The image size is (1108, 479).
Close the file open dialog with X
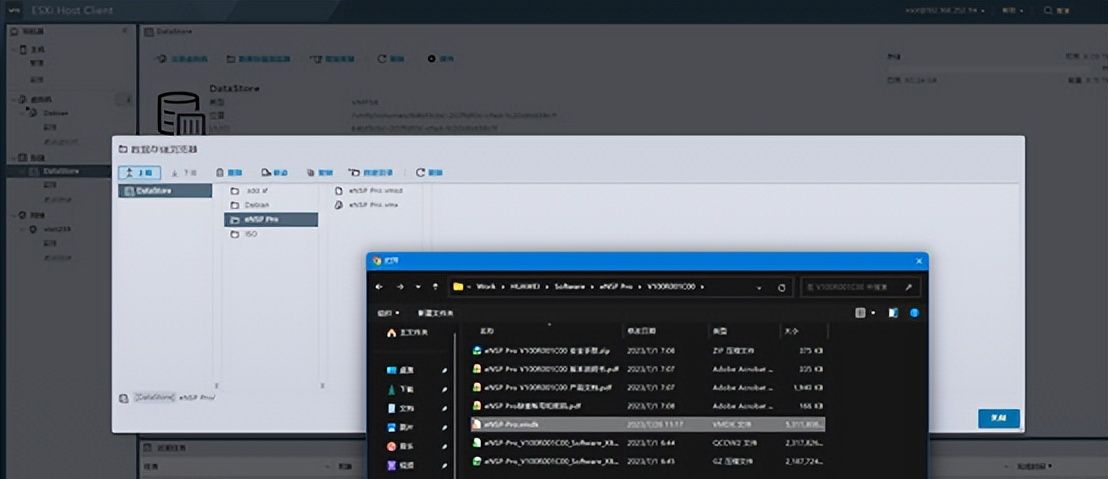[919, 261]
